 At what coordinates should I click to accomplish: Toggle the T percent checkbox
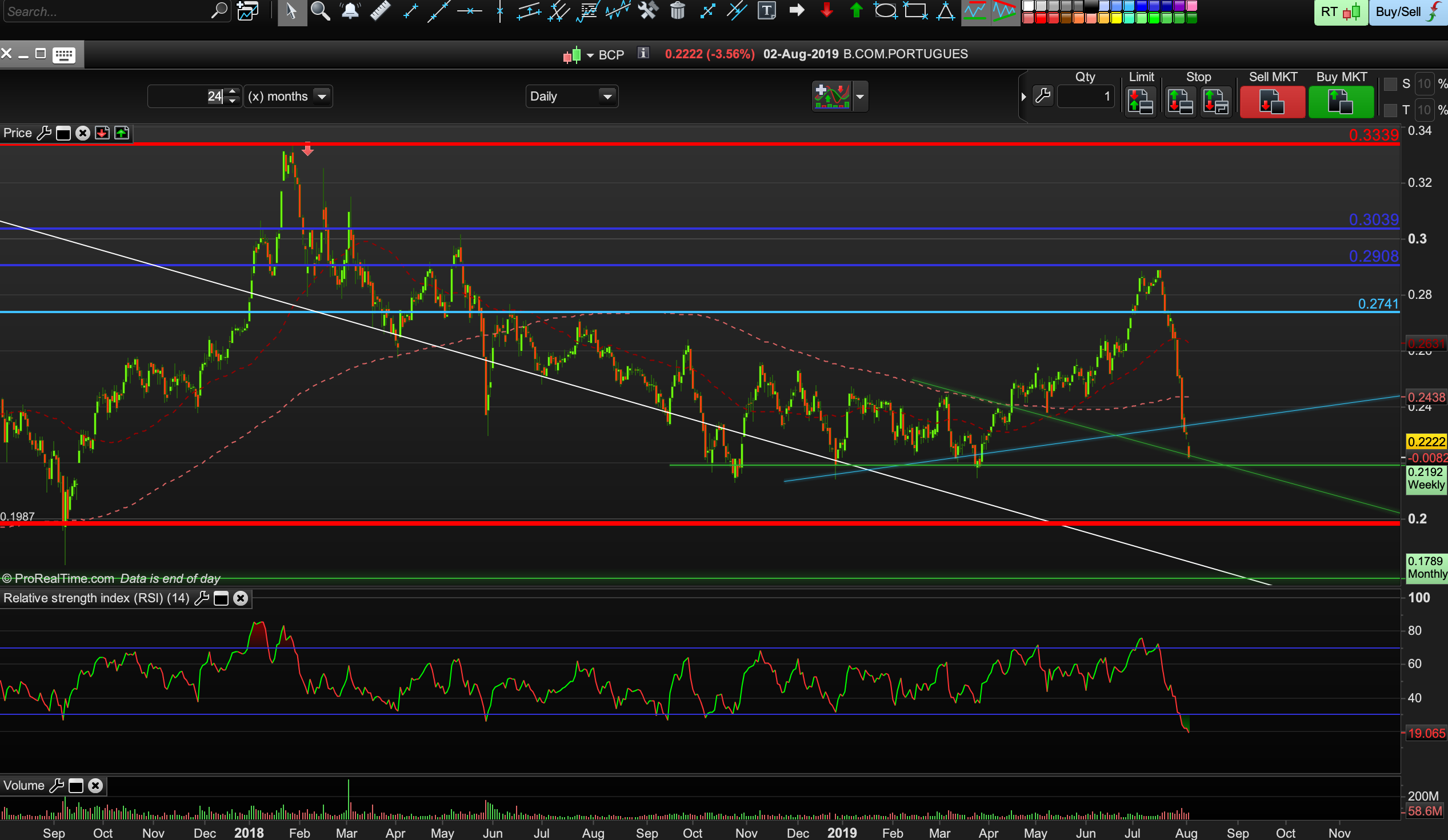click(1390, 110)
